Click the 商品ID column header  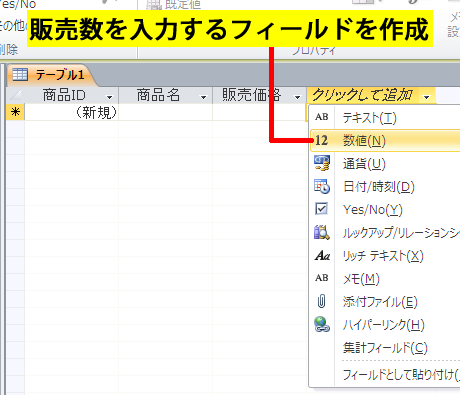[72, 95]
